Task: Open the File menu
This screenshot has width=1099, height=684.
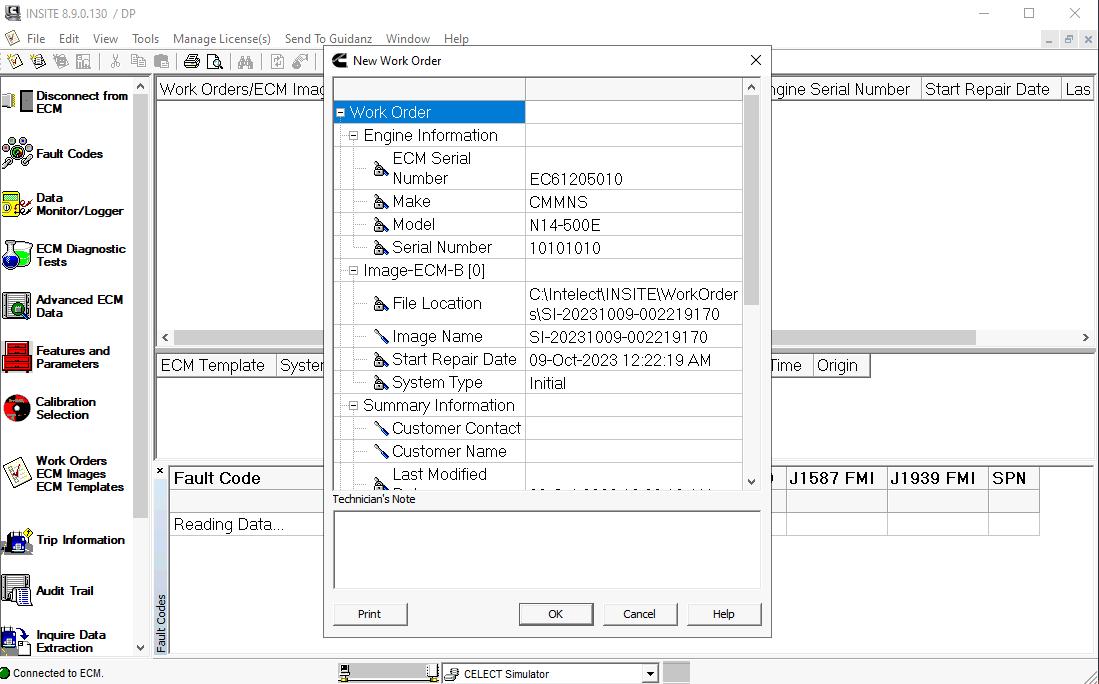Action: click(x=36, y=39)
